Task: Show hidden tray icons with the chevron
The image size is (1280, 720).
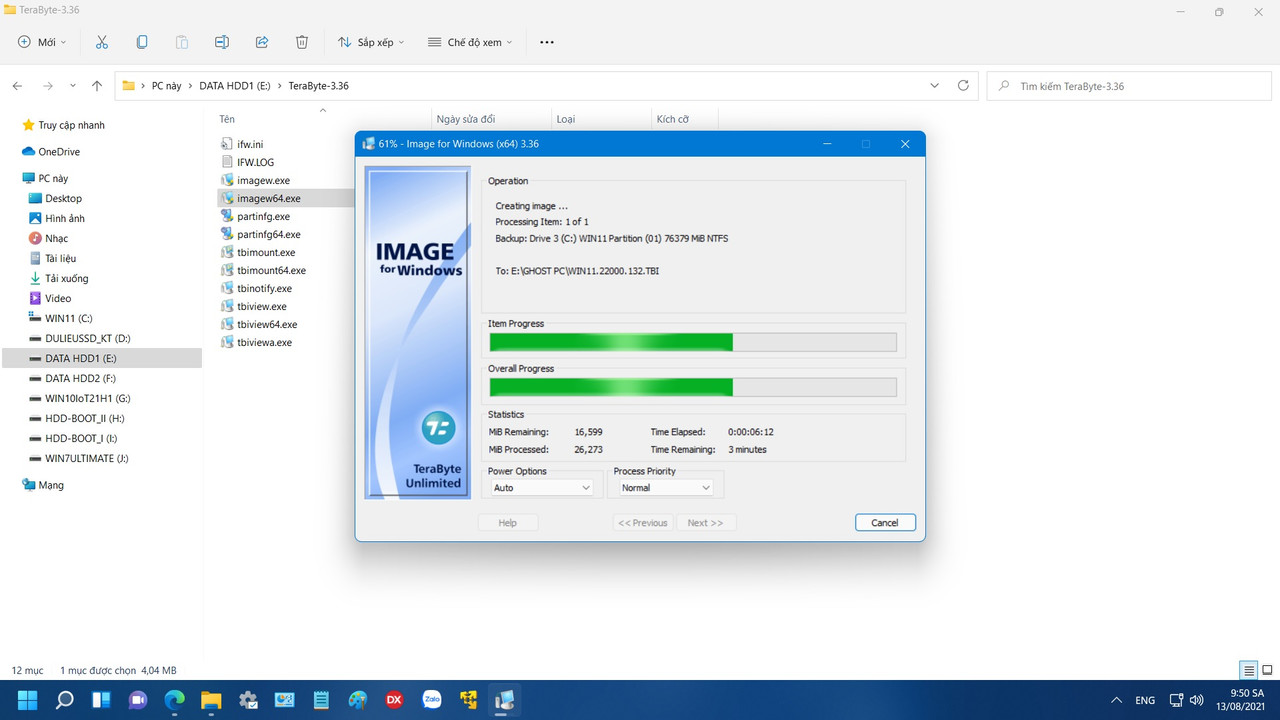Action: 1116,700
